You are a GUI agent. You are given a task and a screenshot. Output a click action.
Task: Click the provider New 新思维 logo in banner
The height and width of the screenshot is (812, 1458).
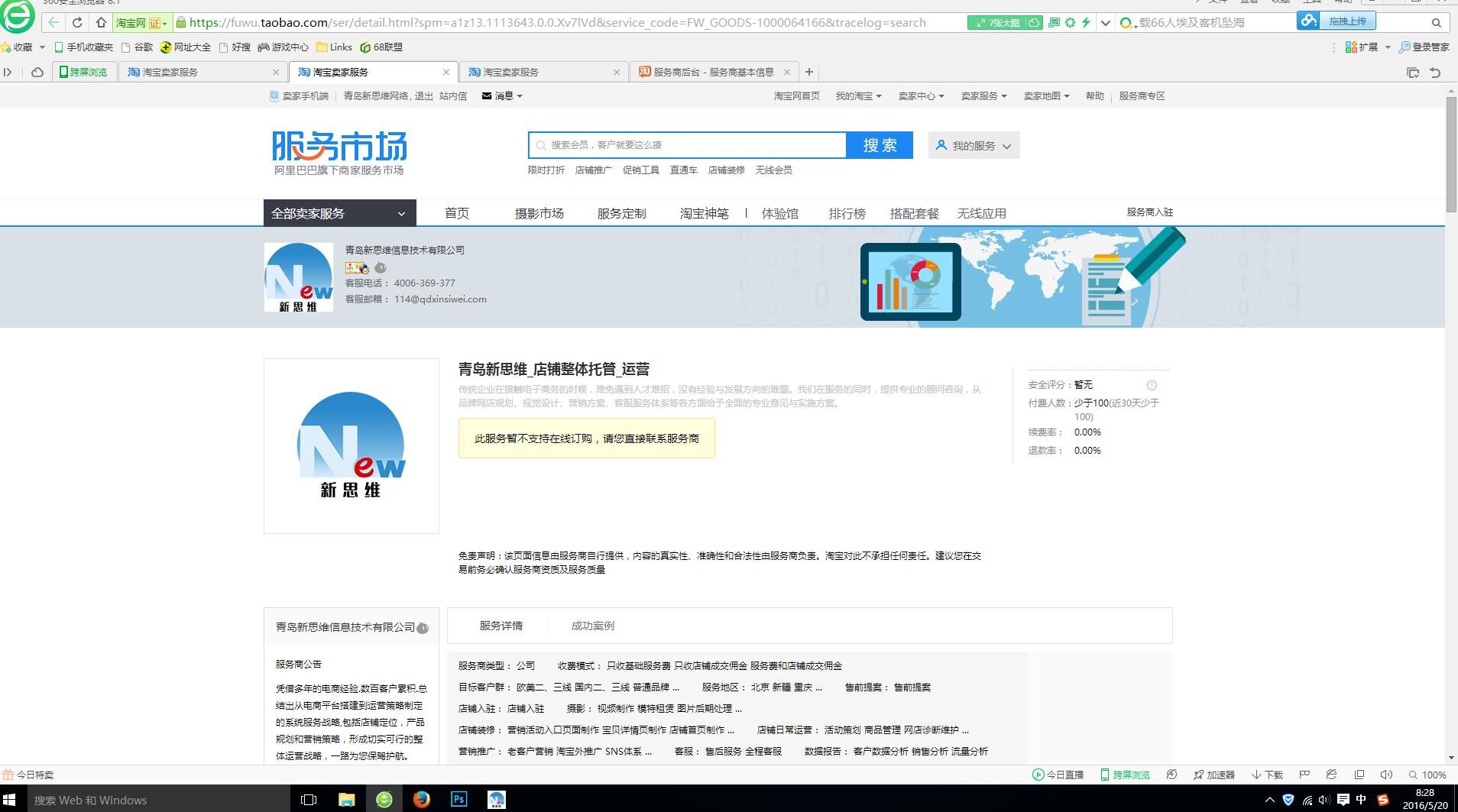click(298, 277)
